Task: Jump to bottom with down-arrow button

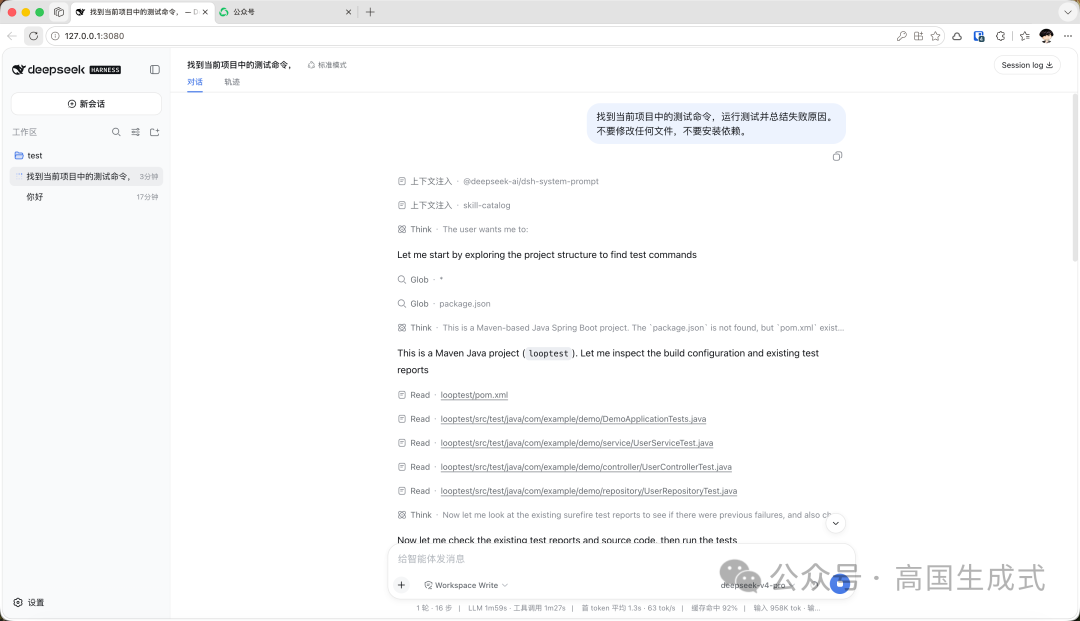Action: click(835, 523)
